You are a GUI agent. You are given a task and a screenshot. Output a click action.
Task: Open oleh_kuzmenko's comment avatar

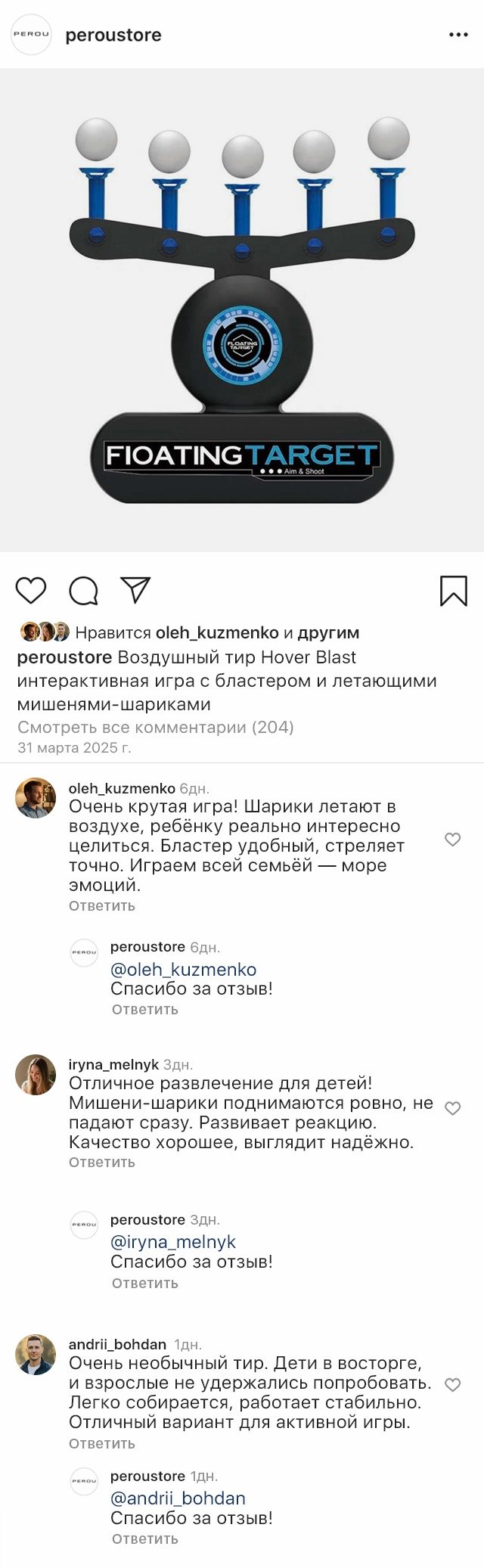(x=36, y=798)
